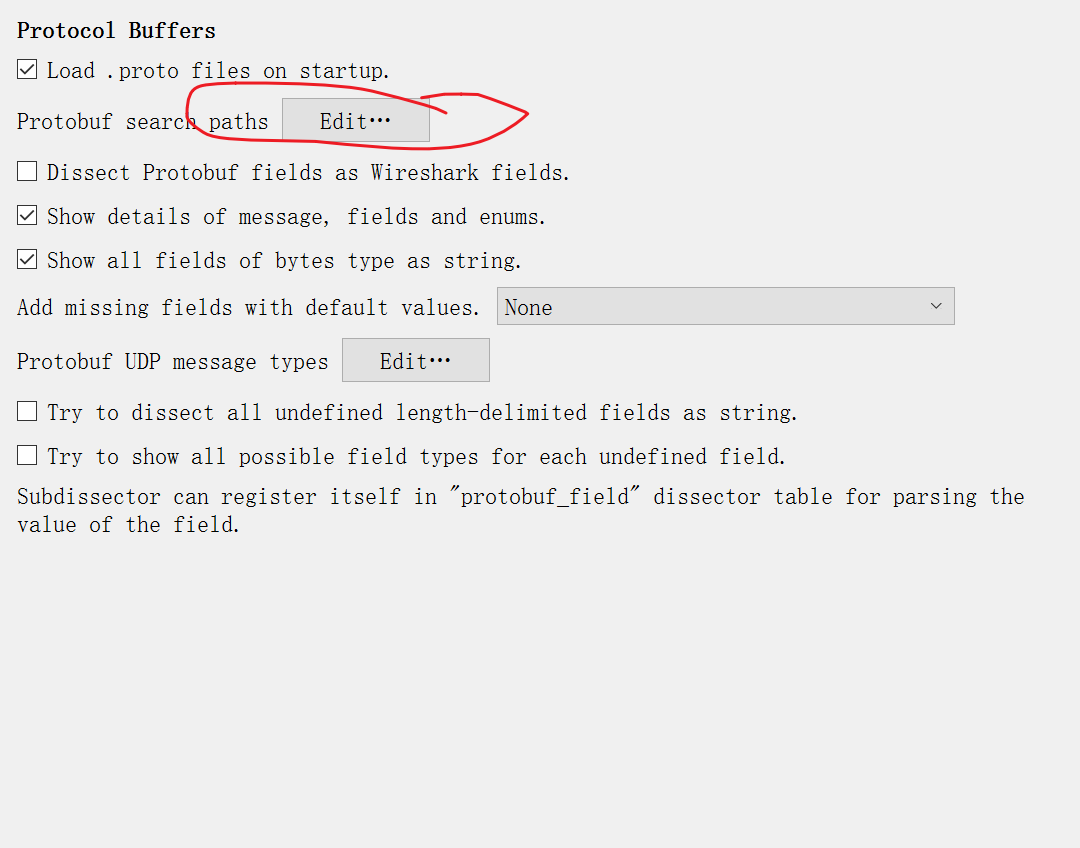Disable 'Show all fields of bytes type' checkbox

coord(27,260)
